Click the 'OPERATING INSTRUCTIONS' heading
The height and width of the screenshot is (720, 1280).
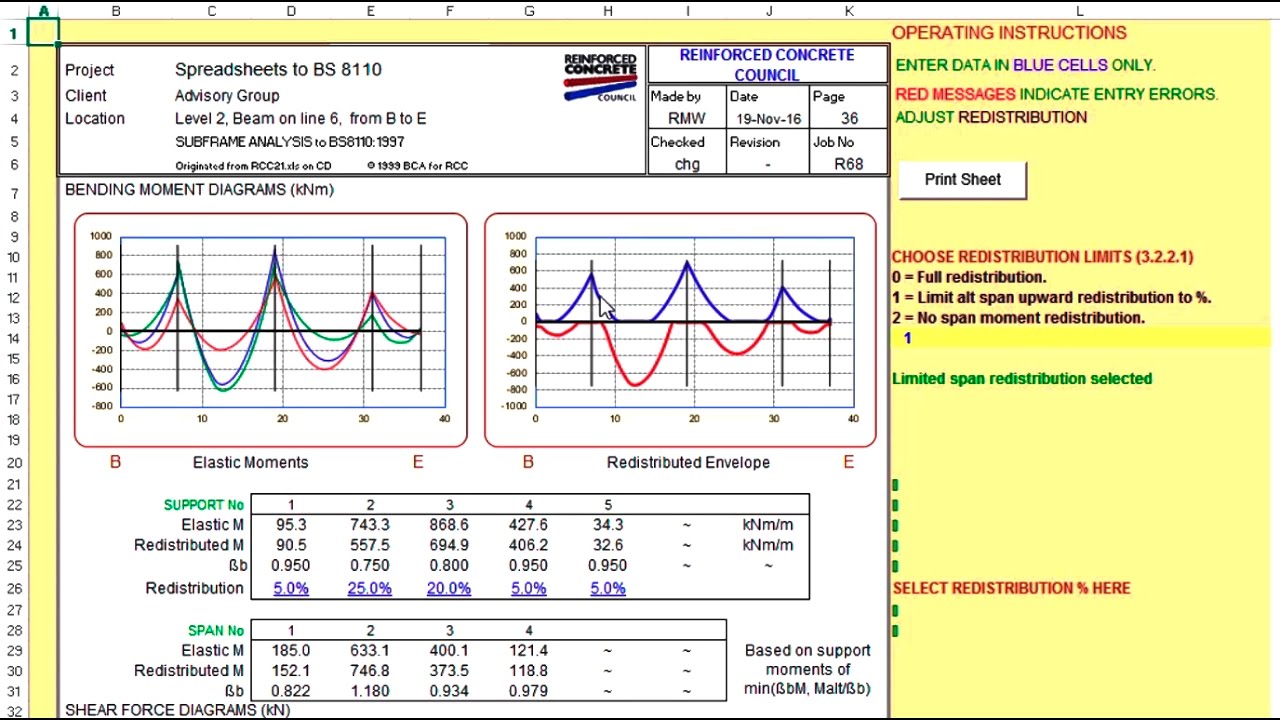click(x=1009, y=33)
